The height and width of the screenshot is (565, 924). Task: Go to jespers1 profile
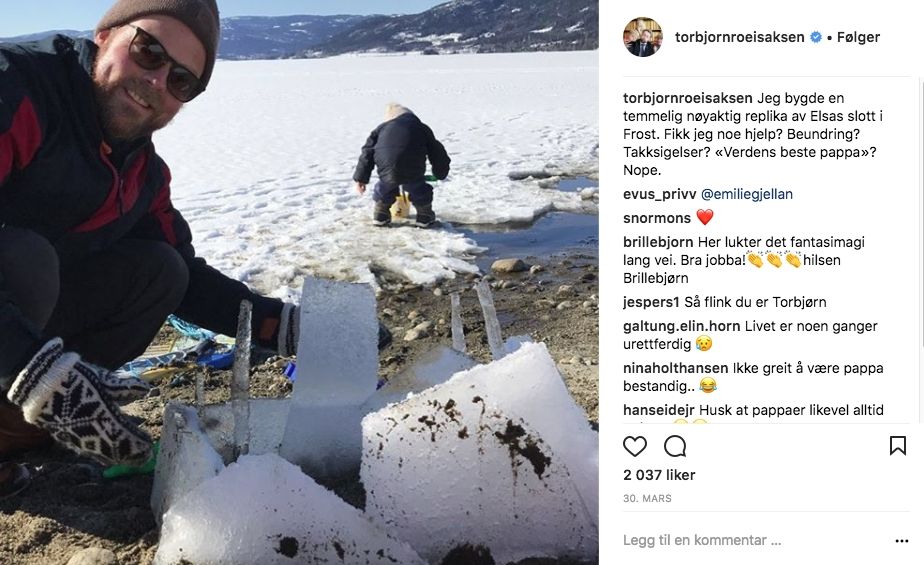(x=651, y=302)
